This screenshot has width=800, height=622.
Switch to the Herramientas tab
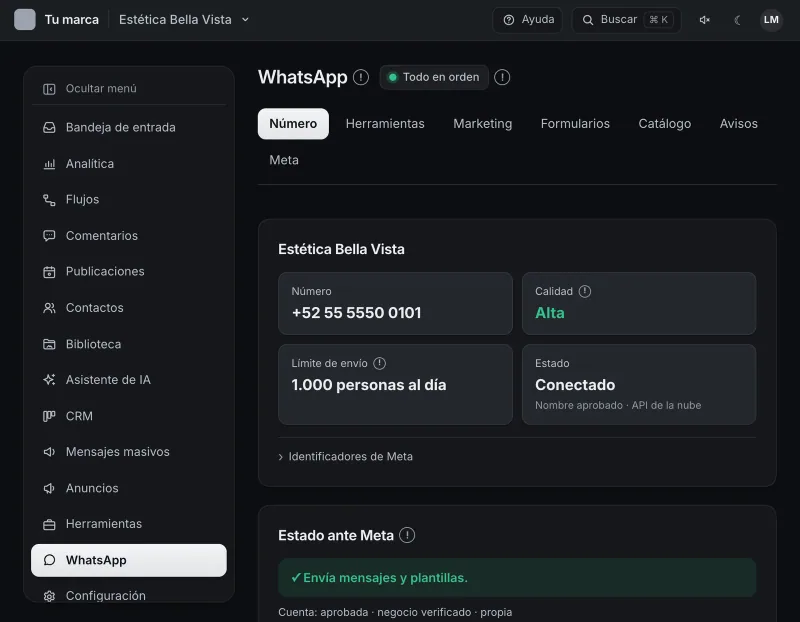tap(385, 123)
